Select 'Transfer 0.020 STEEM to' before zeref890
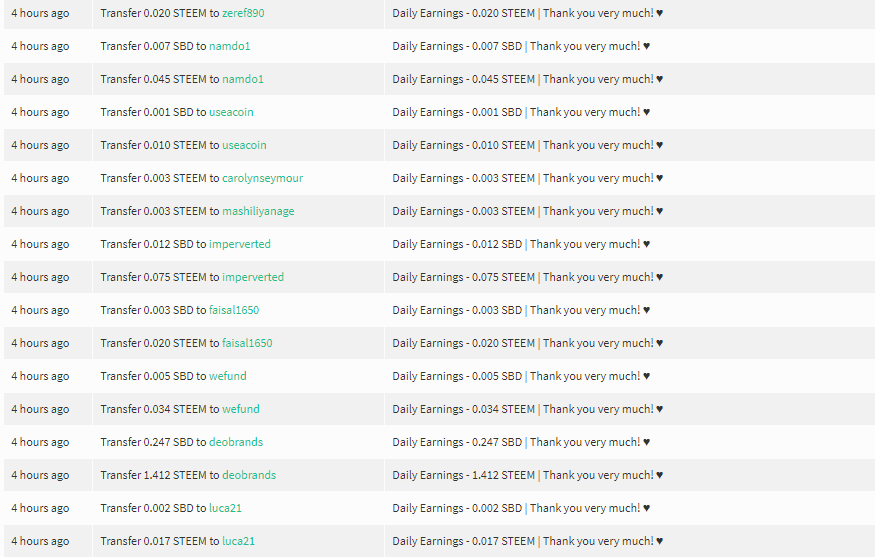 click(160, 13)
